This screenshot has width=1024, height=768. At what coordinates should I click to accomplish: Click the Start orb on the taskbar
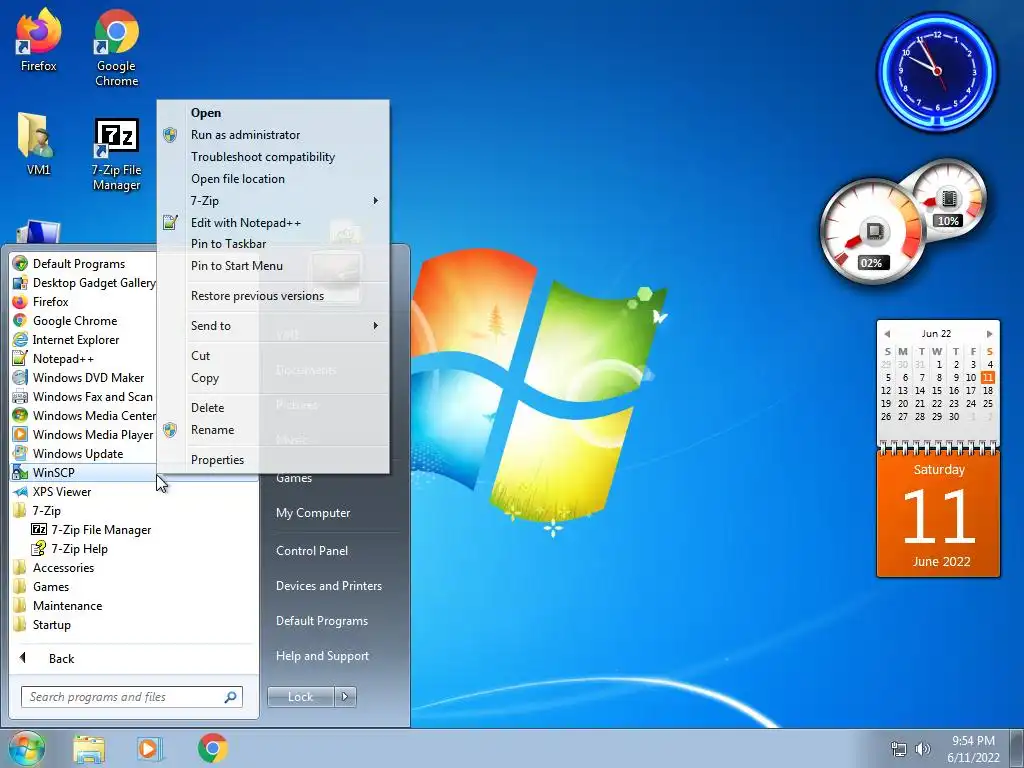click(26, 748)
